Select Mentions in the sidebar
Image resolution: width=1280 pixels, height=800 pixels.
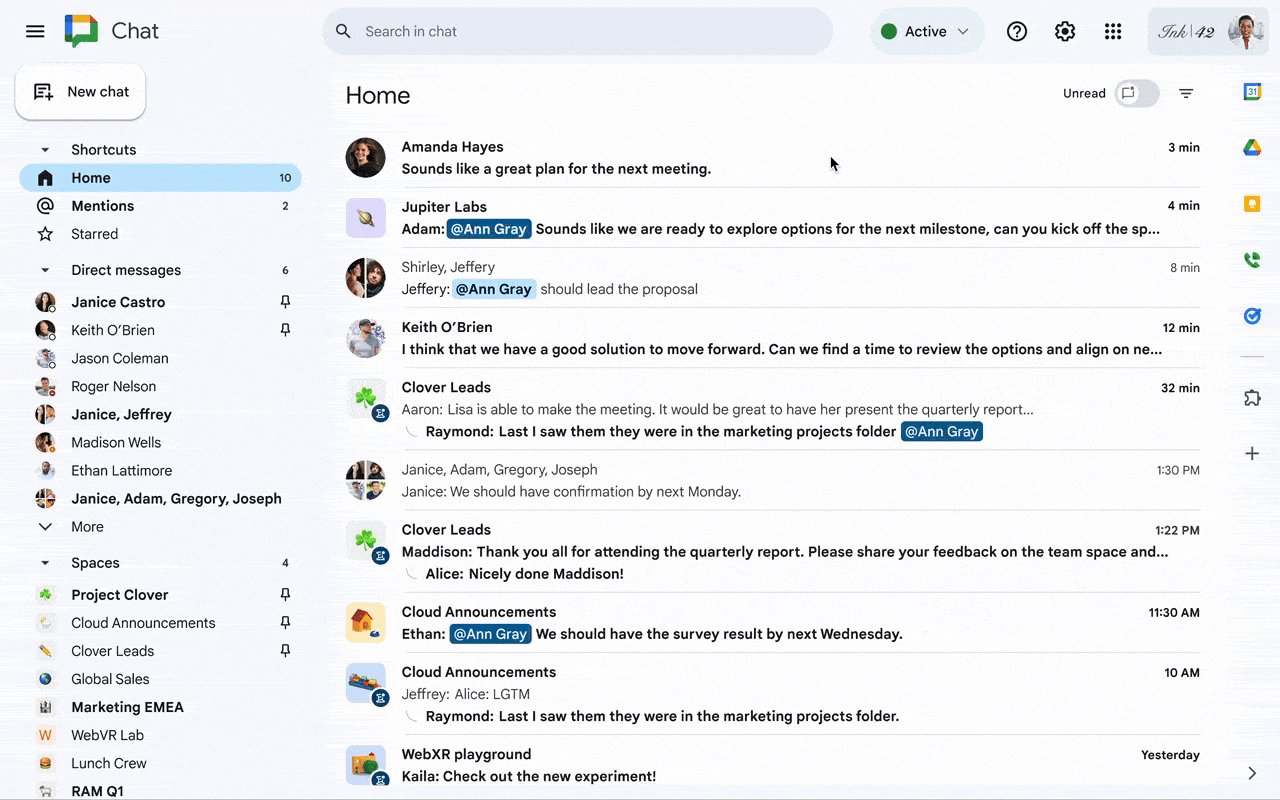coord(102,206)
